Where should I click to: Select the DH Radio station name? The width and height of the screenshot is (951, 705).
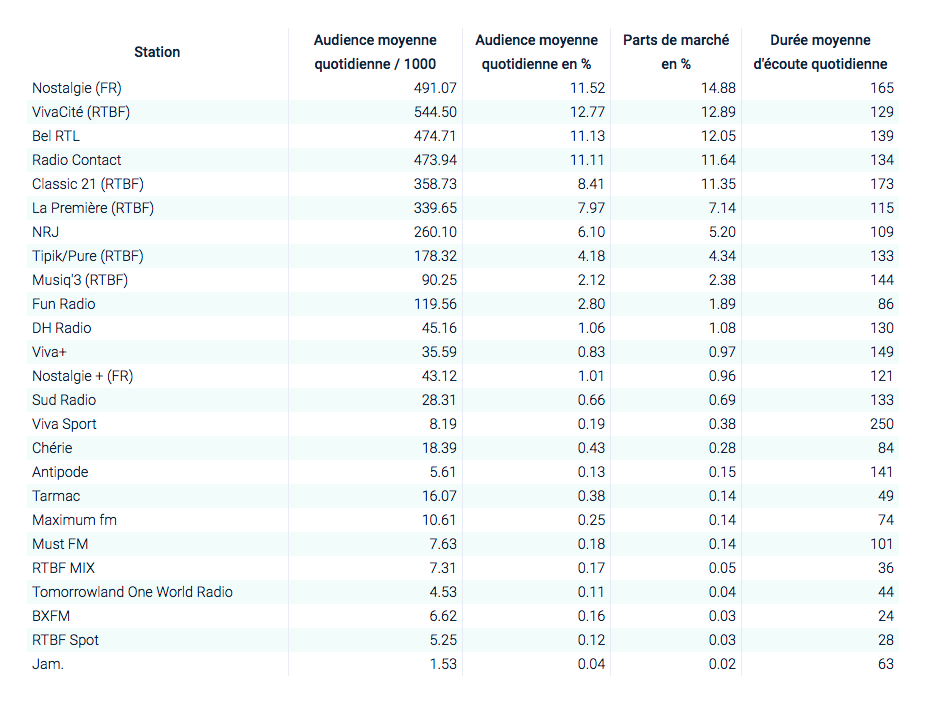pyautogui.click(x=63, y=328)
